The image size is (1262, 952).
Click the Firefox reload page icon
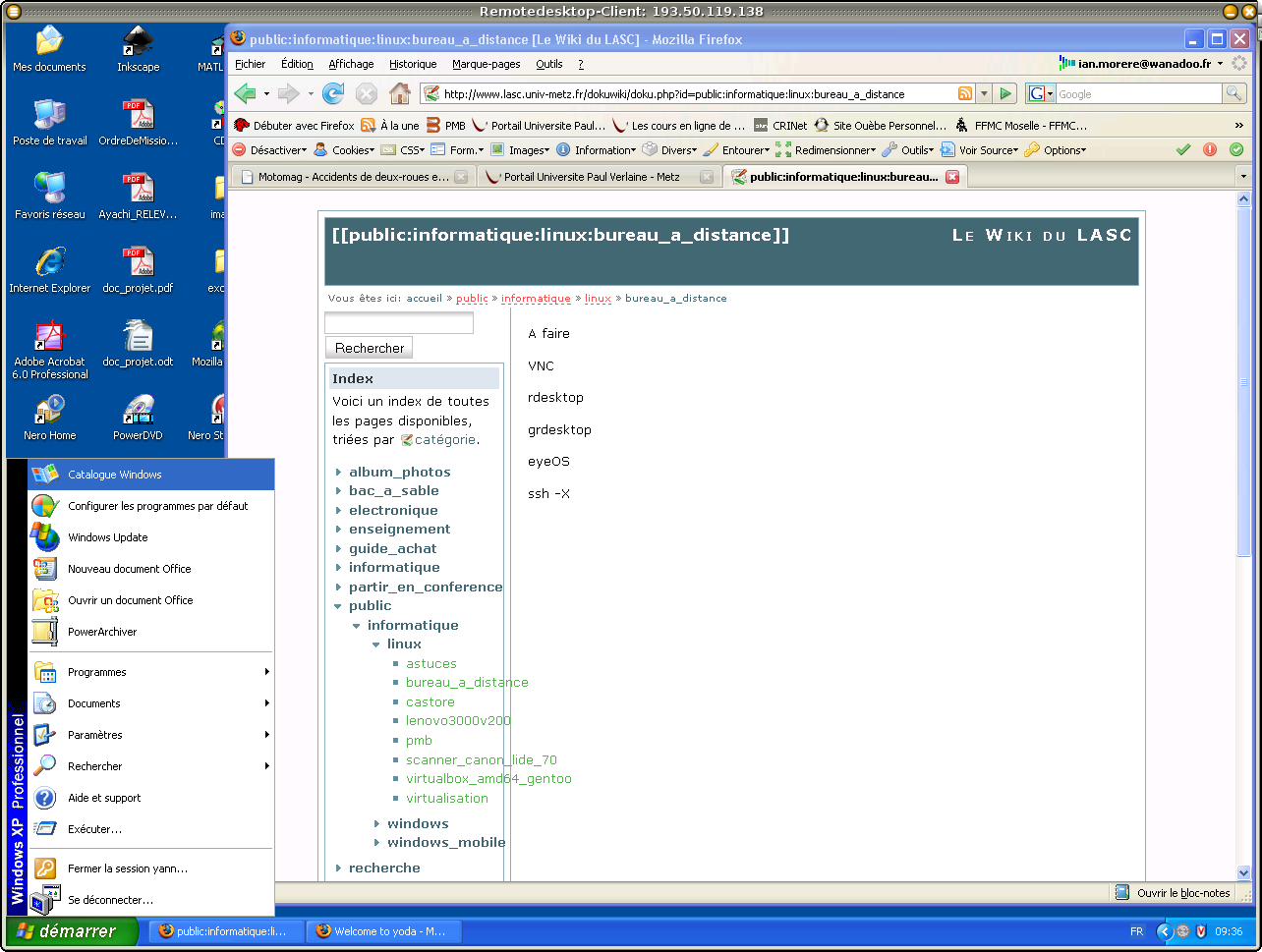pyautogui.click(x=333, y=93)
